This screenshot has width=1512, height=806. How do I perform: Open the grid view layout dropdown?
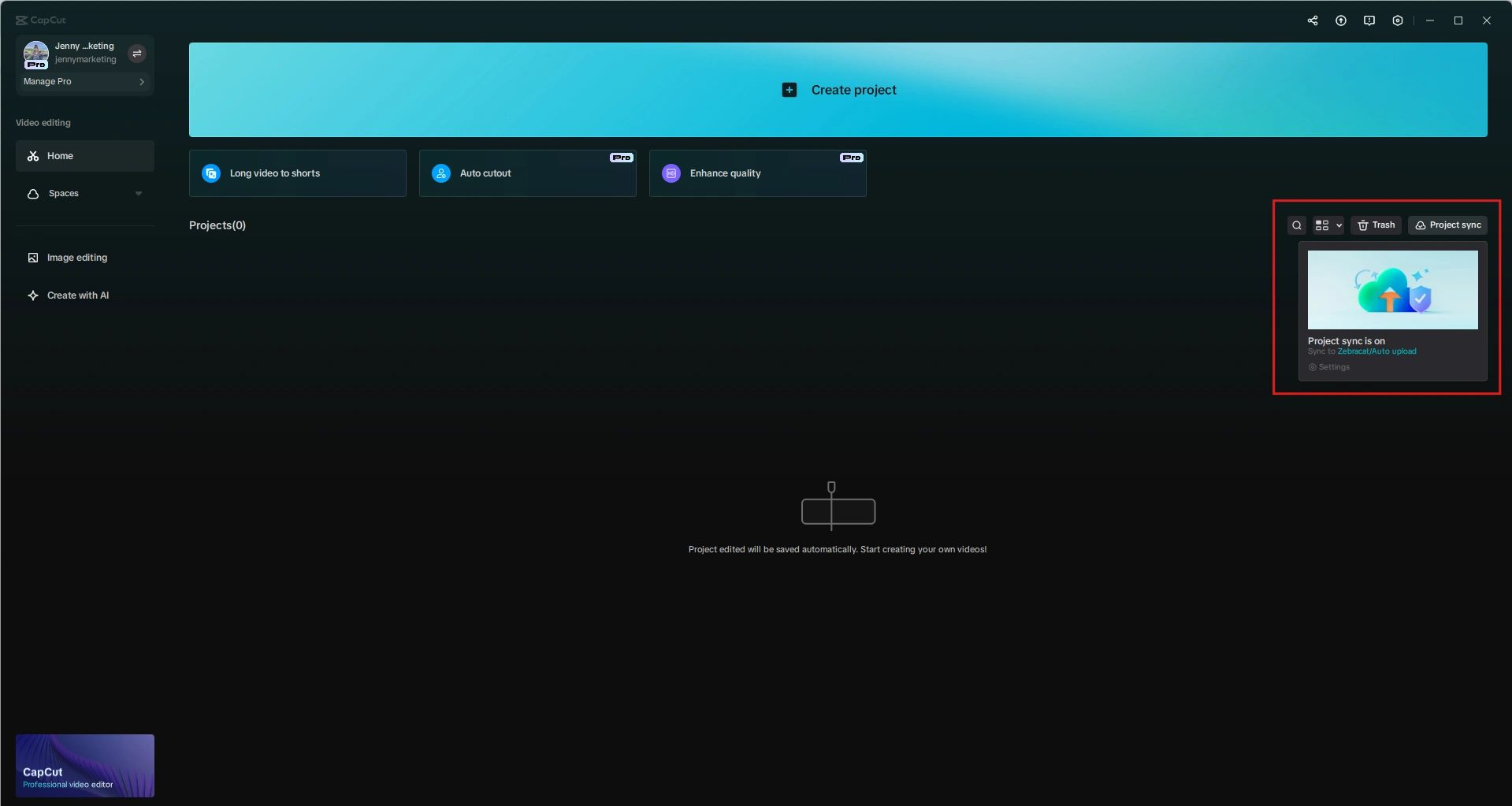point(1328,225)
